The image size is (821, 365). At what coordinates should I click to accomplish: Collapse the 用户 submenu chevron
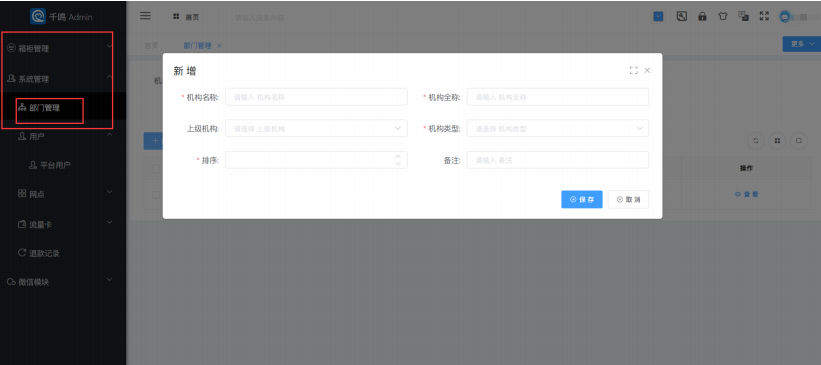coord(109,135)
